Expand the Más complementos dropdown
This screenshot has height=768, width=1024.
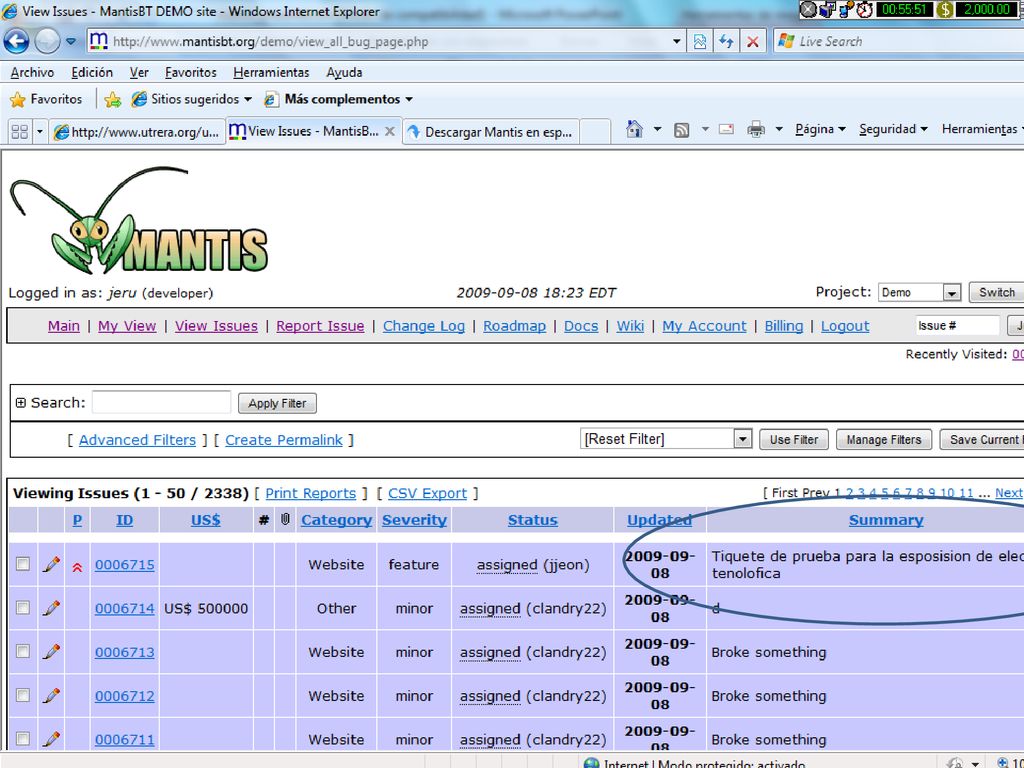click(409, 99)
